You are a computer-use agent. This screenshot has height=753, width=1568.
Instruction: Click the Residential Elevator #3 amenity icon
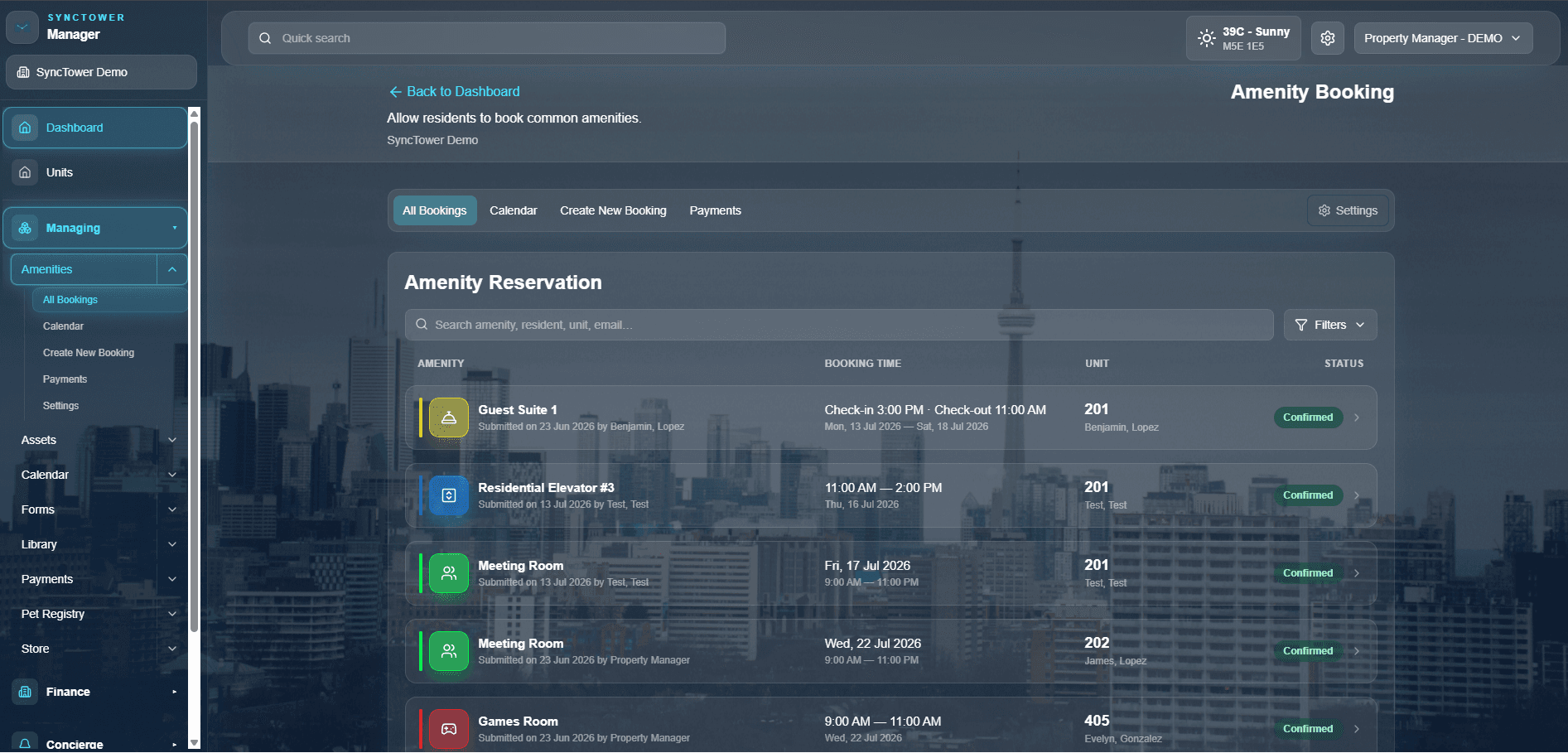pos(449,495)
